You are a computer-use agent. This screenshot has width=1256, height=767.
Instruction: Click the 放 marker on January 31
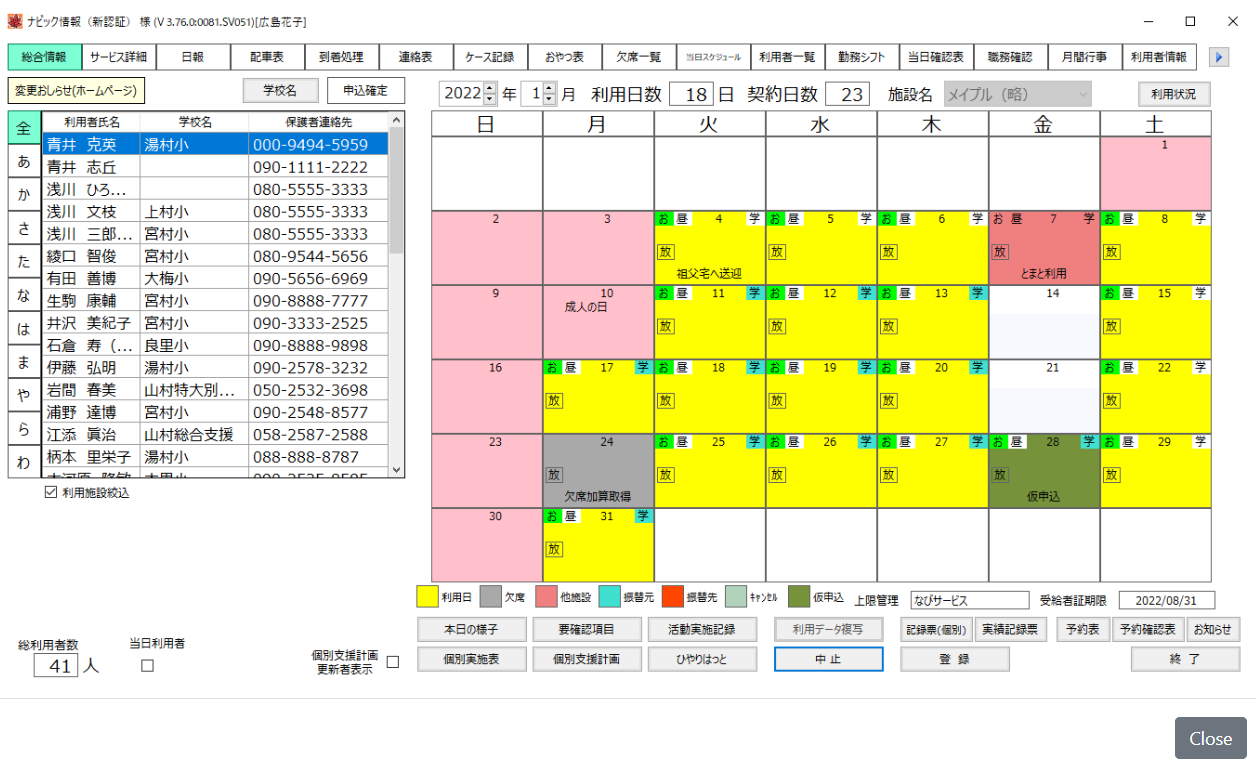(553, 549)
